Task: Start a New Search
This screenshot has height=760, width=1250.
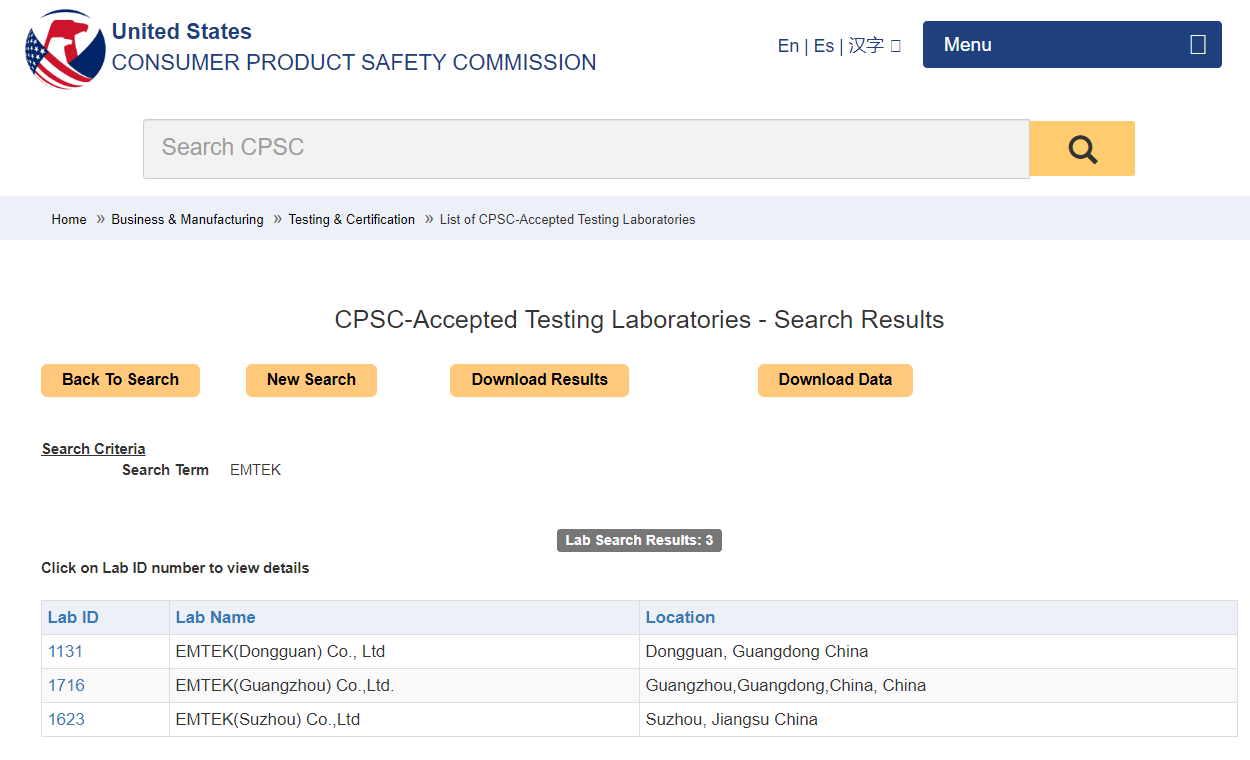Action: (x=311, y=380)
